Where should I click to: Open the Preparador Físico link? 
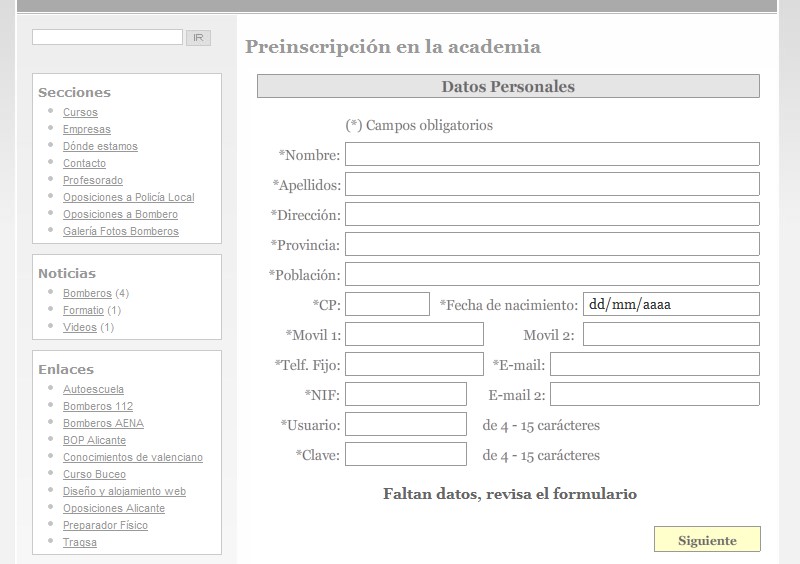[x=105, y=525]
